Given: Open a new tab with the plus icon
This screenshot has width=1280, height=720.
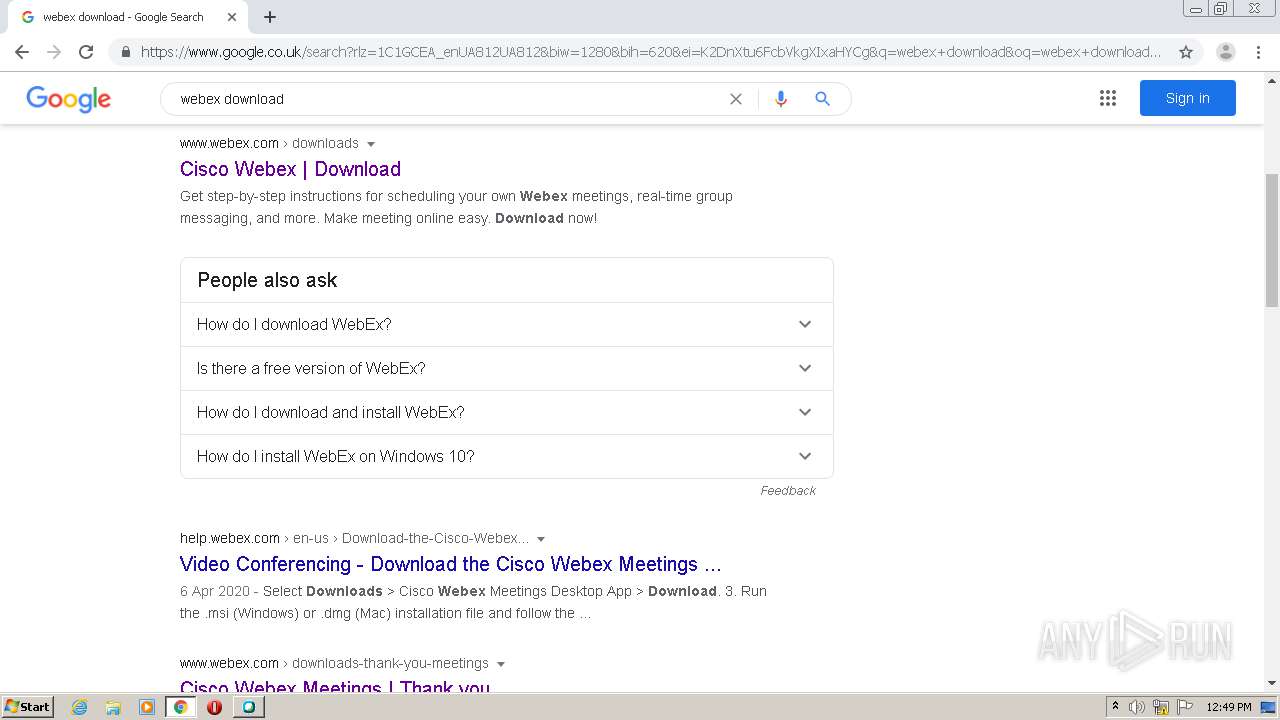Looking at the screenshot, I should point(270,17).
